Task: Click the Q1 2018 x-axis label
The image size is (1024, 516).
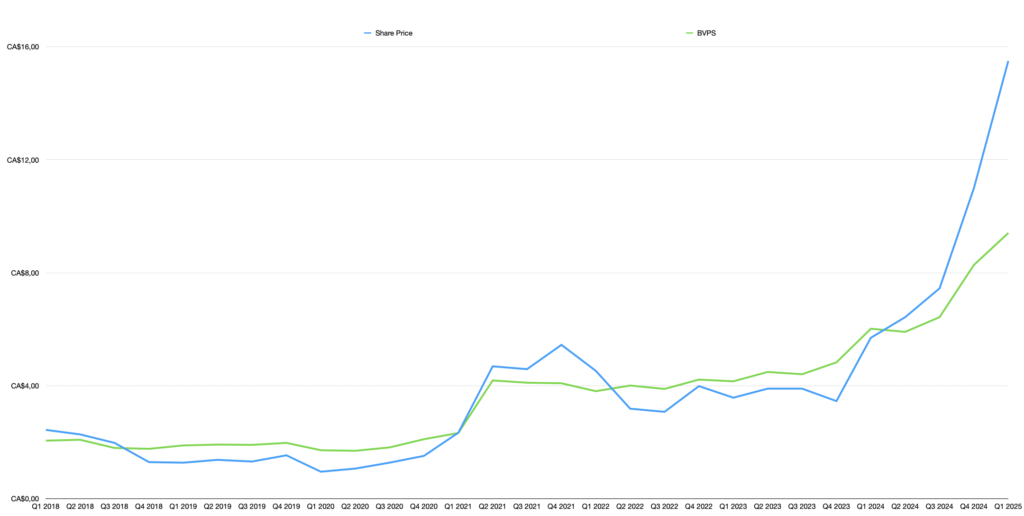Action: pos(46,507)
